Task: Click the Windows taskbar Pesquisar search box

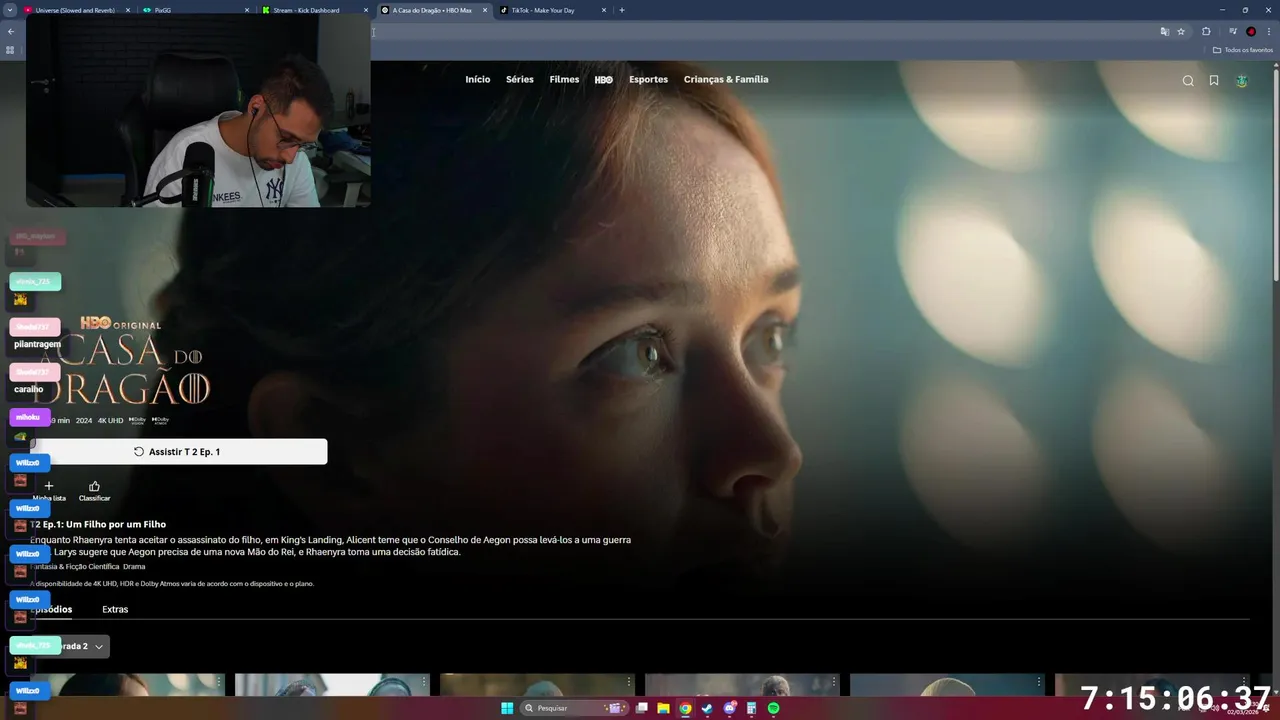Action: coord(573,708)
